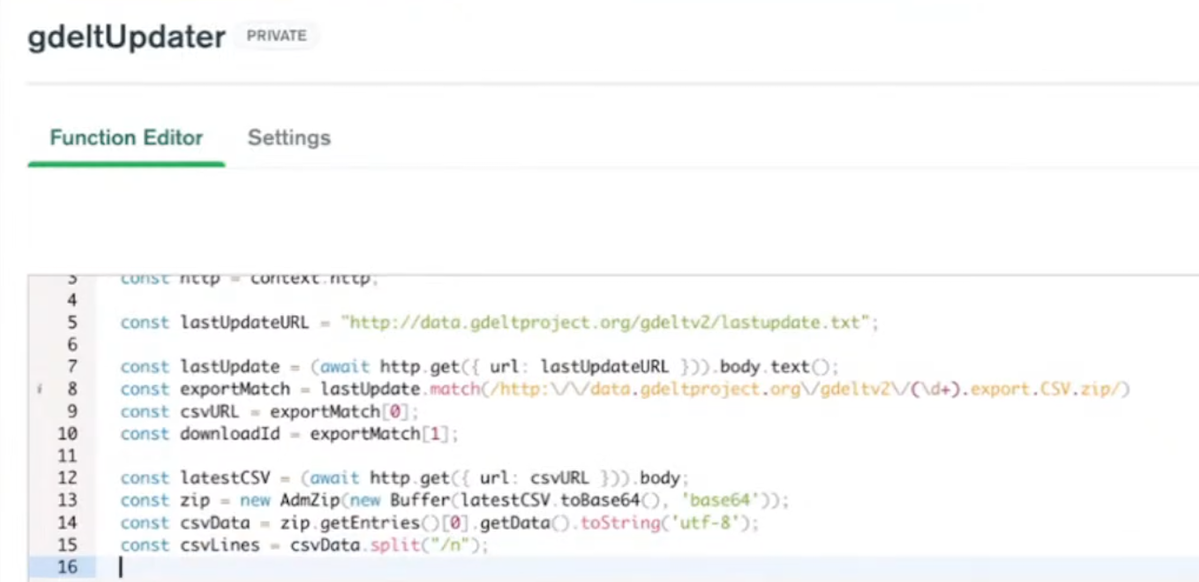
Task: Switch to the Function Editor tab
Action: pos(126,138)
